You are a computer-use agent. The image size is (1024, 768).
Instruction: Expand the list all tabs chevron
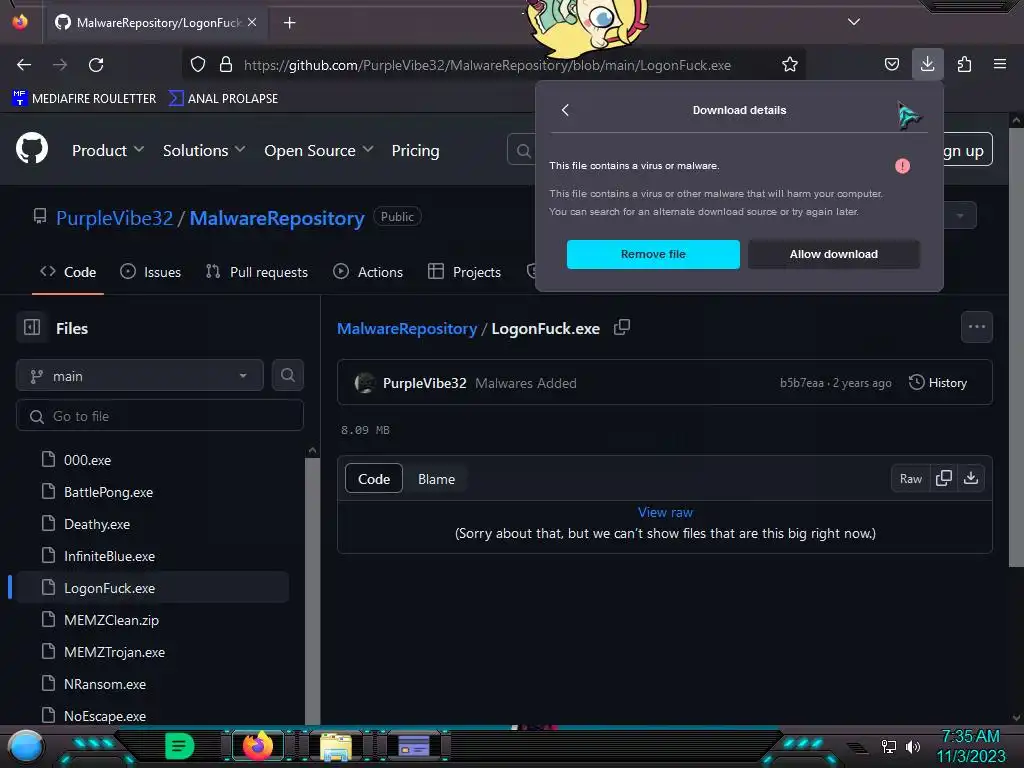pos(854,22)
